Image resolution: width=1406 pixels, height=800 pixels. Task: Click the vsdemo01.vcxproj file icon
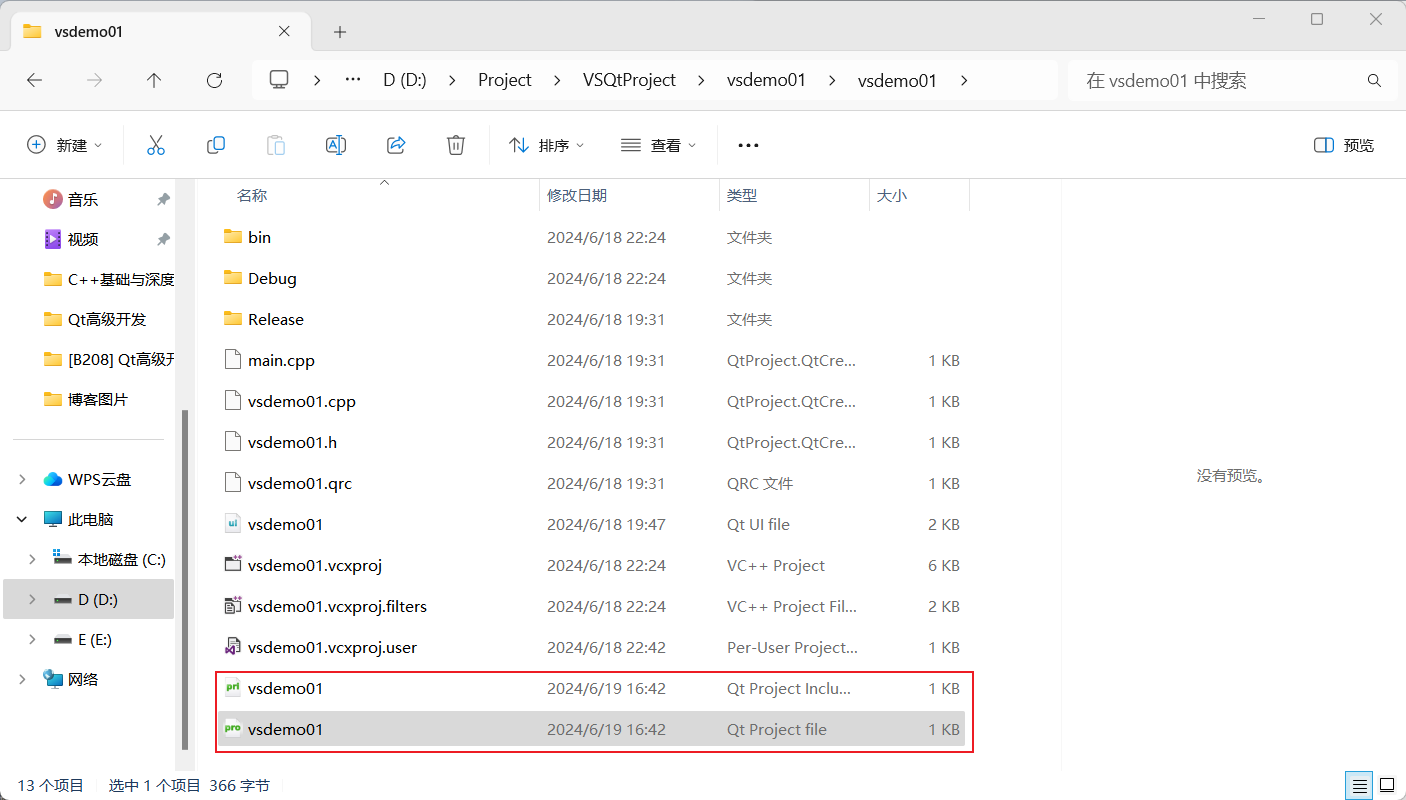233,565
